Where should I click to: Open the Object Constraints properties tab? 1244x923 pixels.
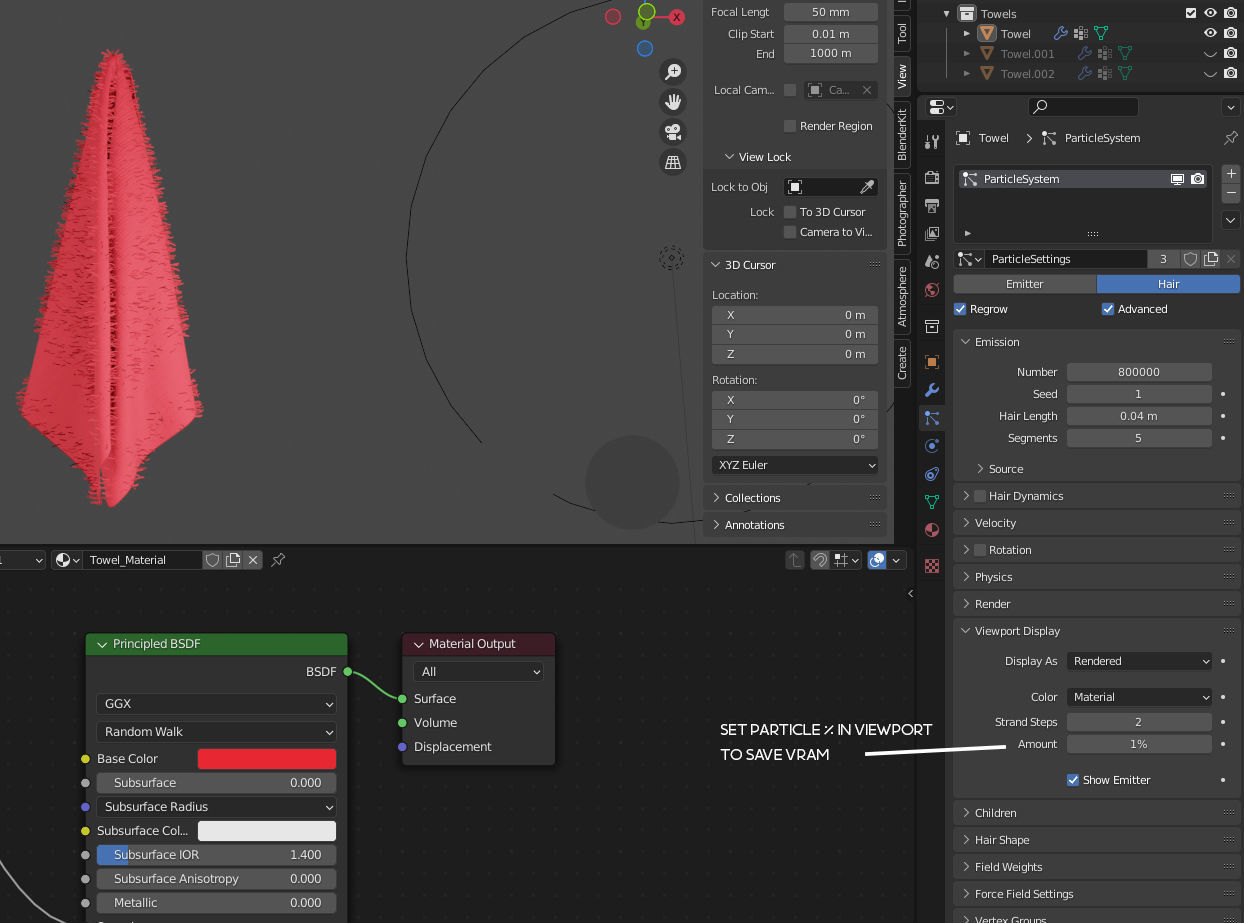click(x=932, y=474)
